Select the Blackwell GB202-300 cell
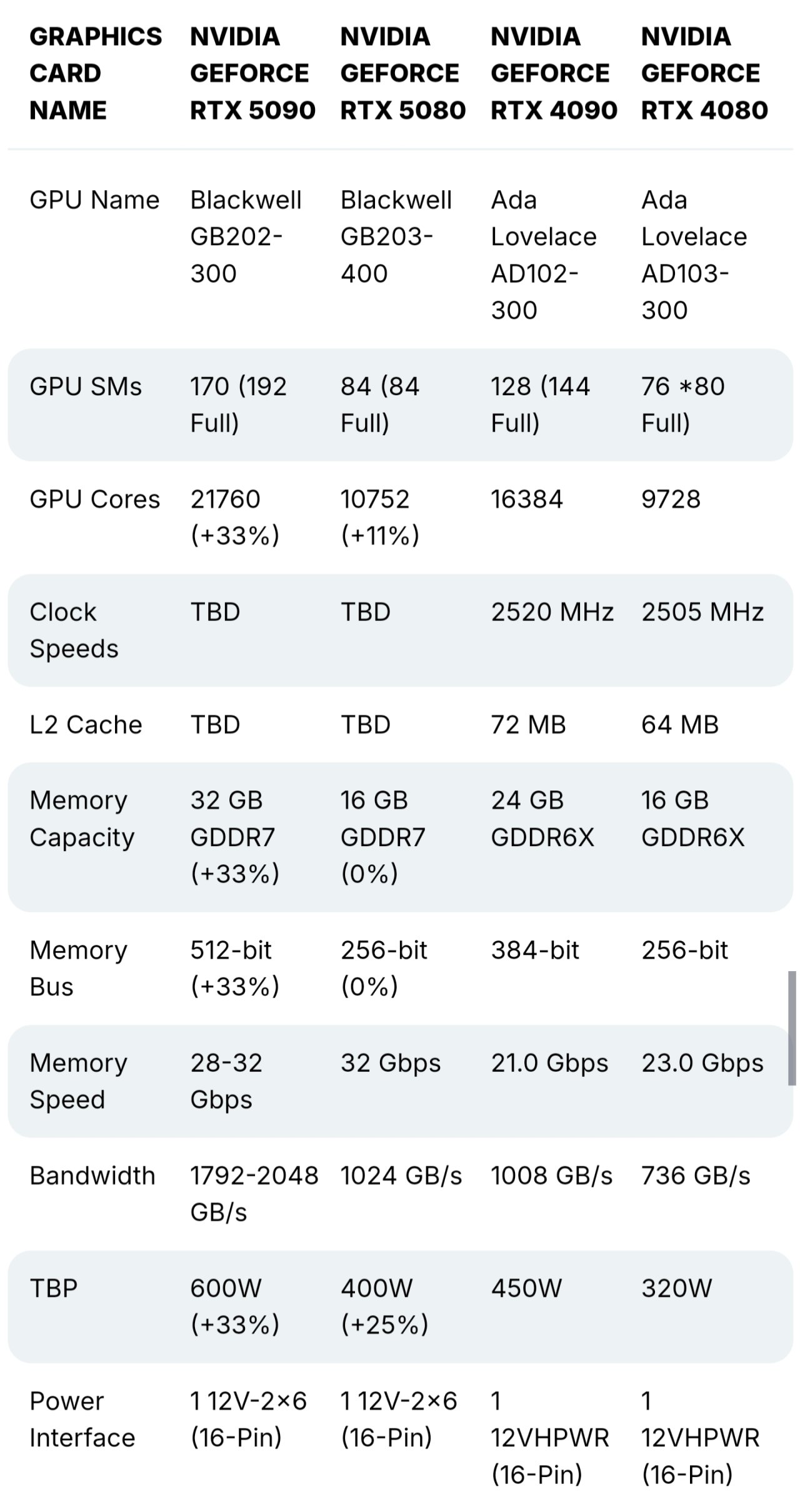Screen dimensions: 800x1512 [245, 236]
